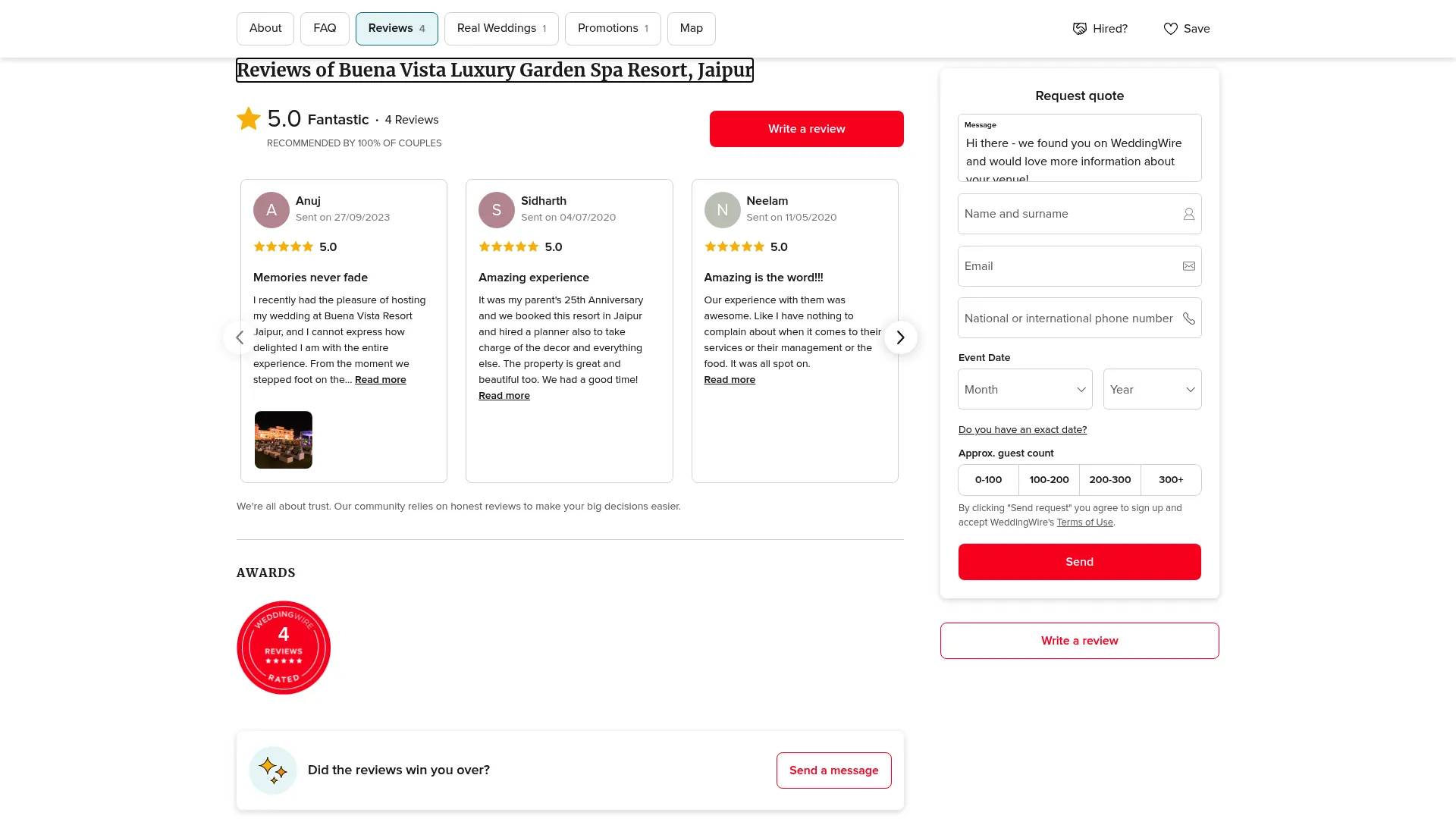Expand Anuj's review with Read more

[x=380, y=380]
